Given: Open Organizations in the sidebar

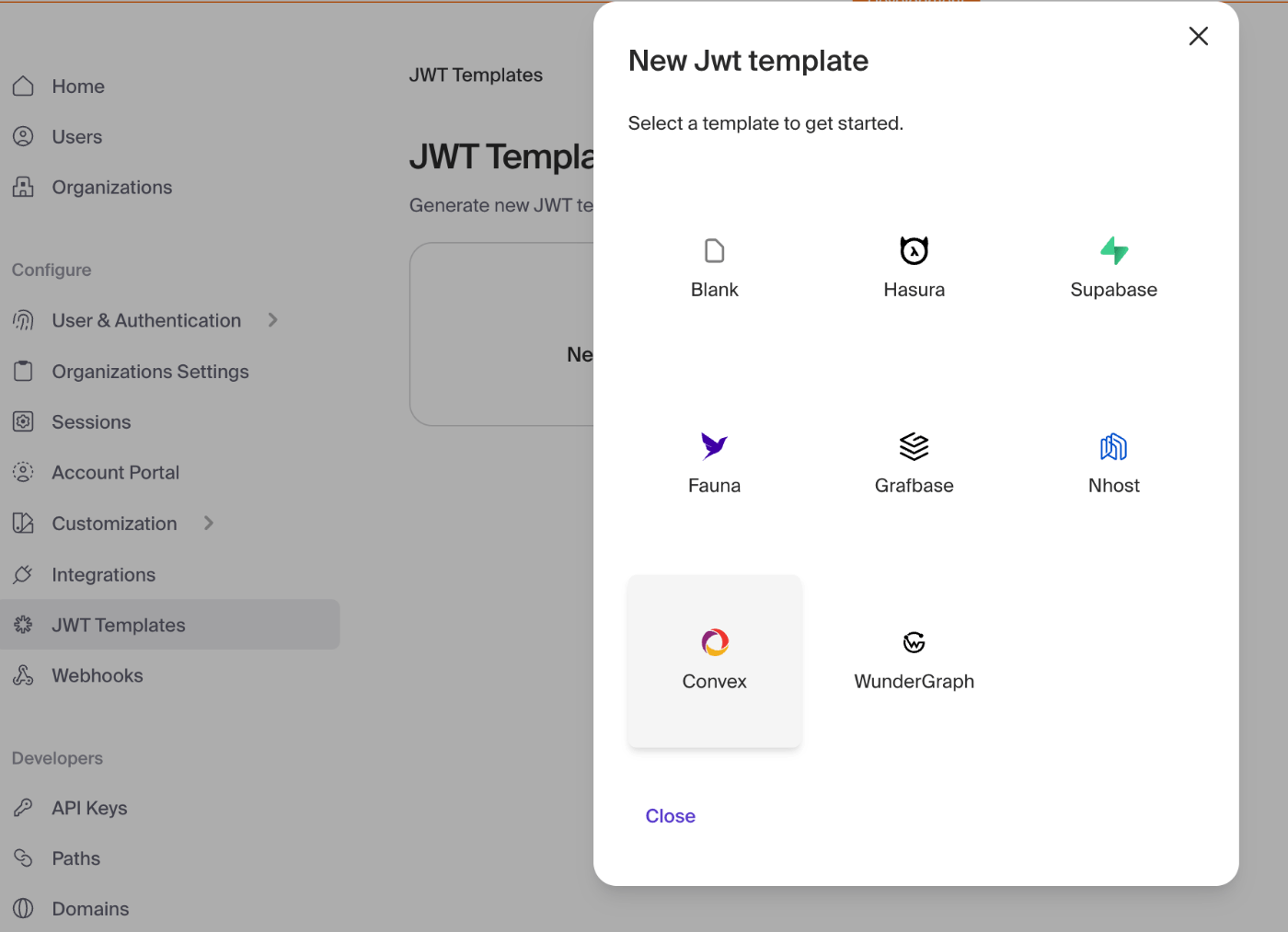Looking at the screenshot, I should 112,188.
